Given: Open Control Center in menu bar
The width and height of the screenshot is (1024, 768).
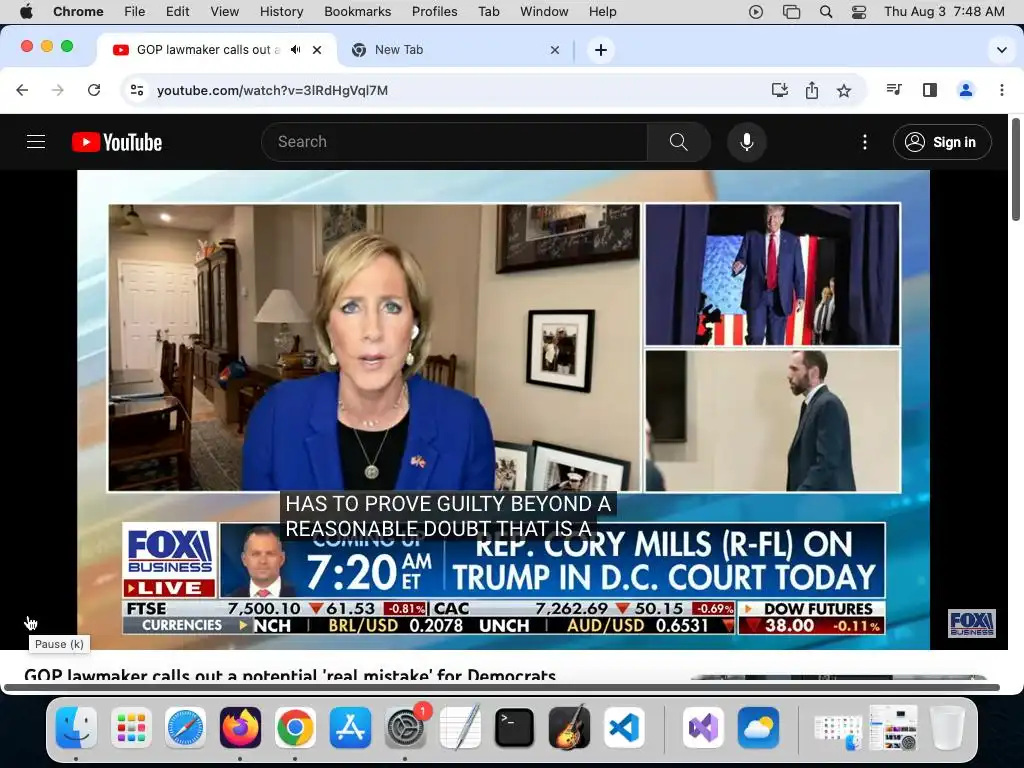Looking at the screenshot, I should [859, 12].
